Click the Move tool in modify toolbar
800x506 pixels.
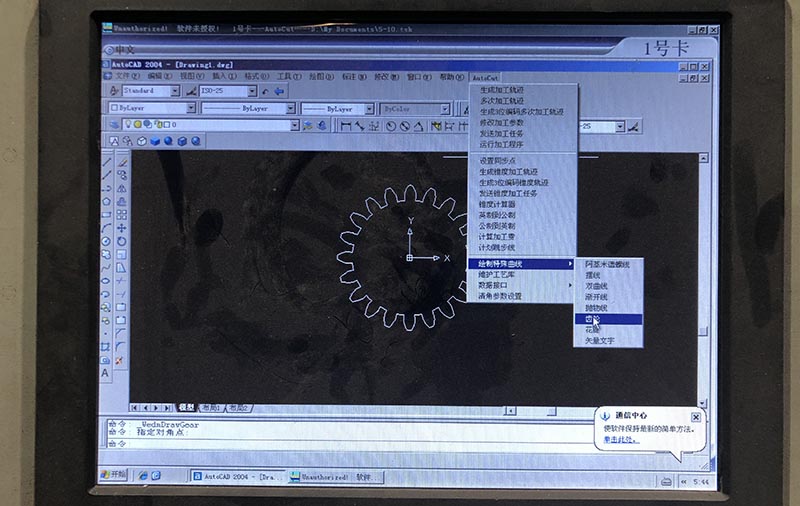tap(121, 228)
